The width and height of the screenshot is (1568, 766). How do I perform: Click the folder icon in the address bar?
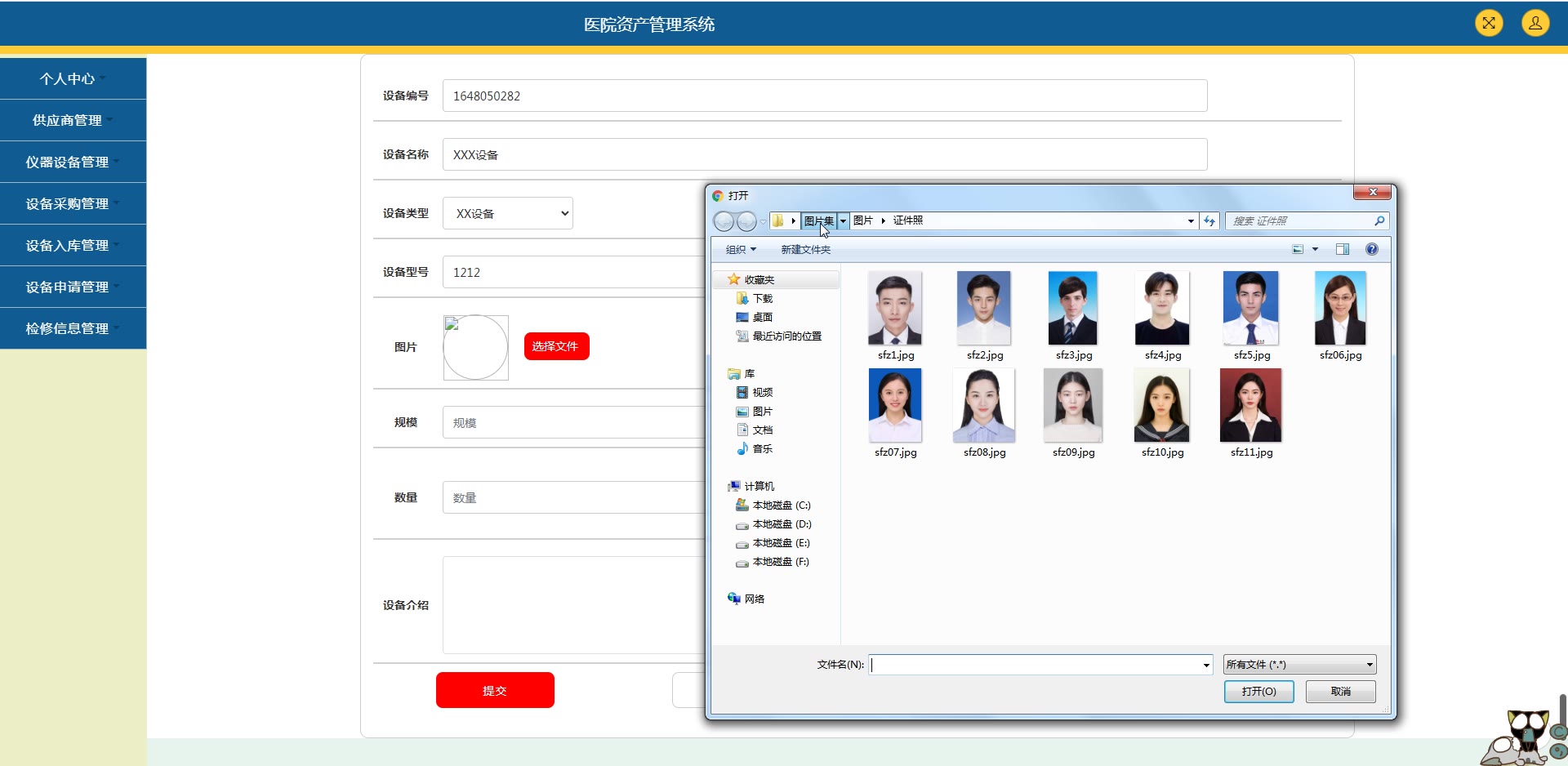coord(777,220)
